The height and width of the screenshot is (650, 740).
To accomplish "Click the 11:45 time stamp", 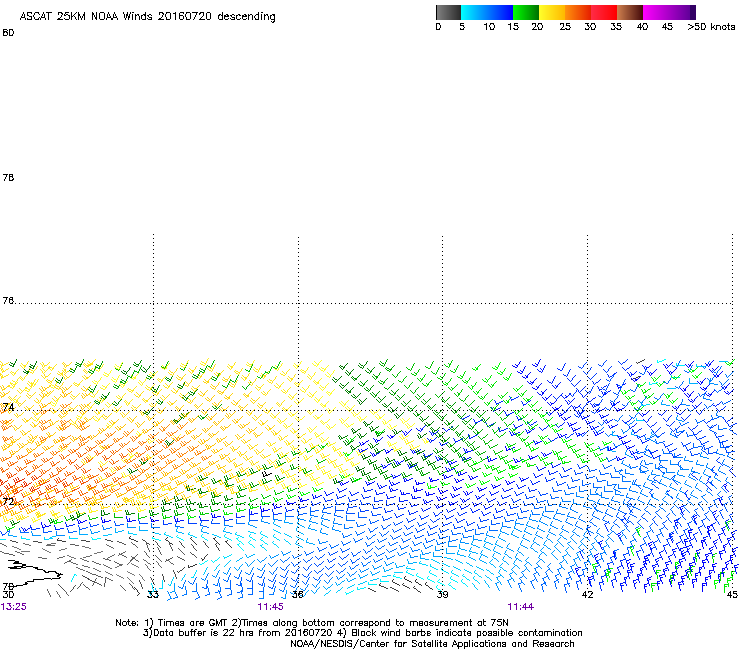I will pos(270,607).
